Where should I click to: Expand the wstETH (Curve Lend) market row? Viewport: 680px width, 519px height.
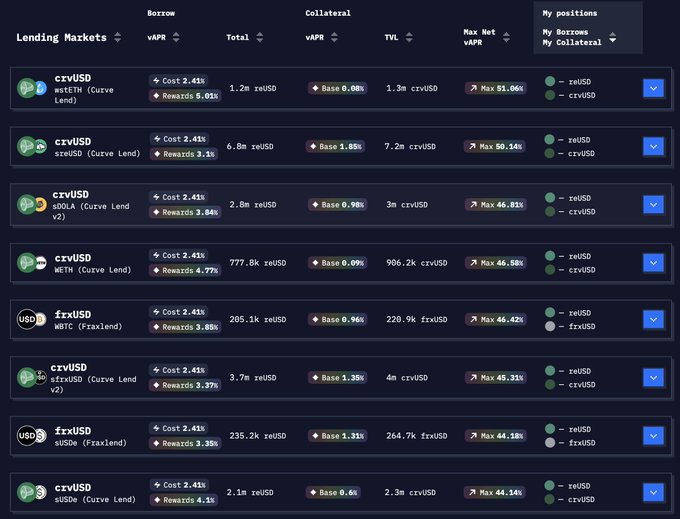pyautogui.click(x=654, y=88)
